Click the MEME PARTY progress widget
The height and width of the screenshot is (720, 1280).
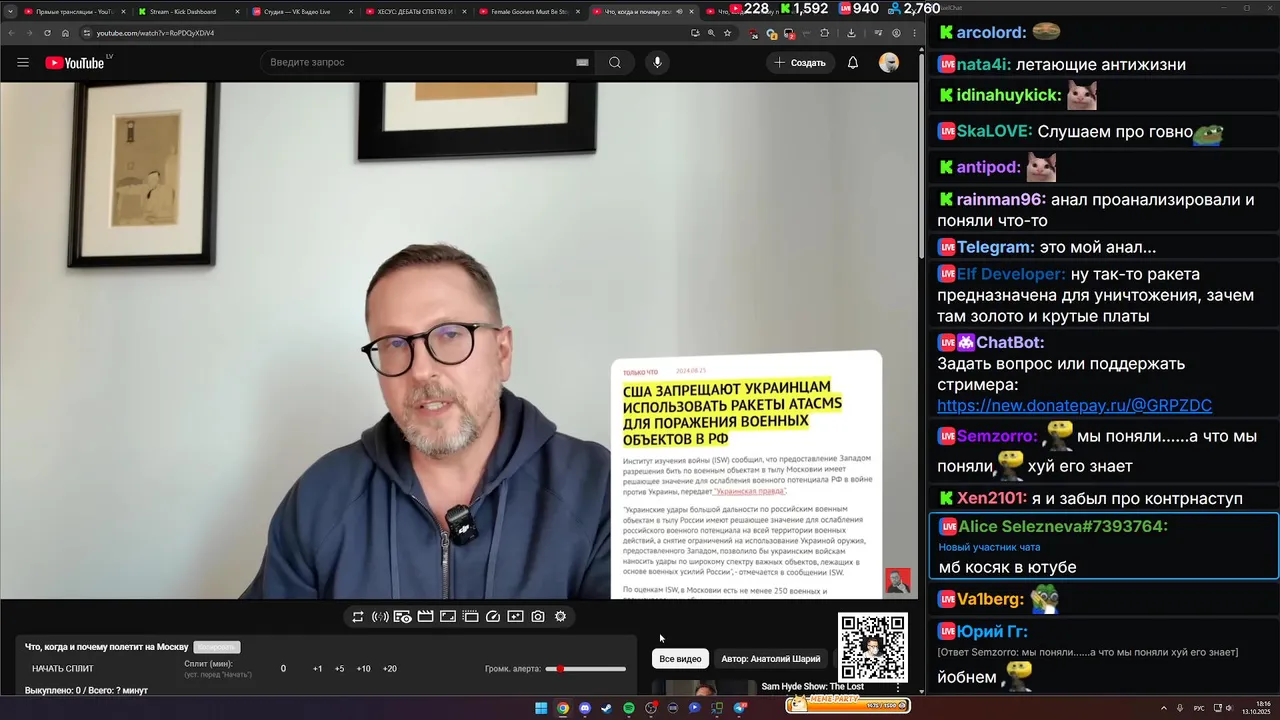pyautogui.click(x=849, y=705)
